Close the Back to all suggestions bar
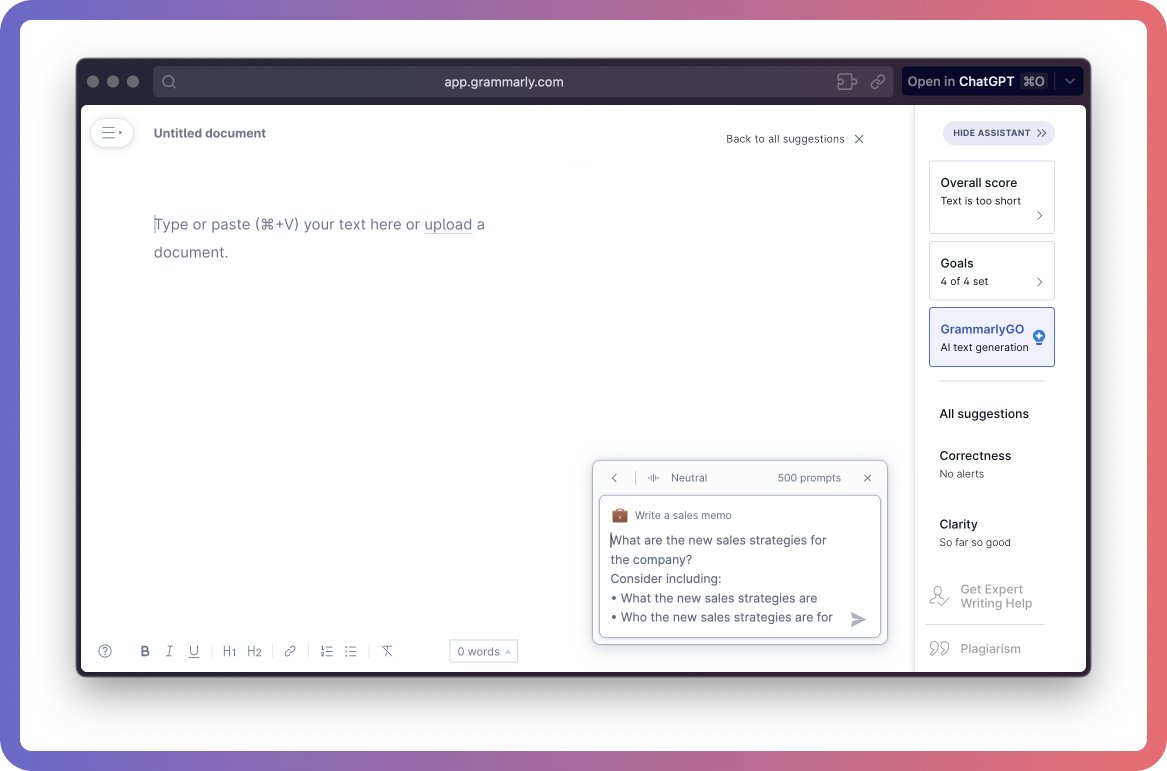The width and height of the screenshot is (1167, 771). point(859,139)
